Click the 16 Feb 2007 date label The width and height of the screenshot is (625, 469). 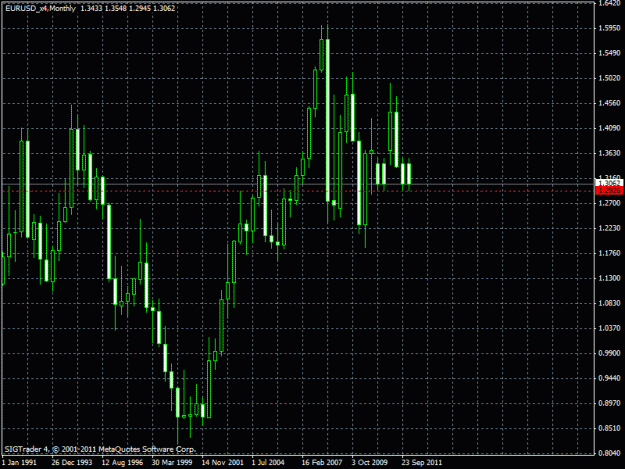coord(322,463)
